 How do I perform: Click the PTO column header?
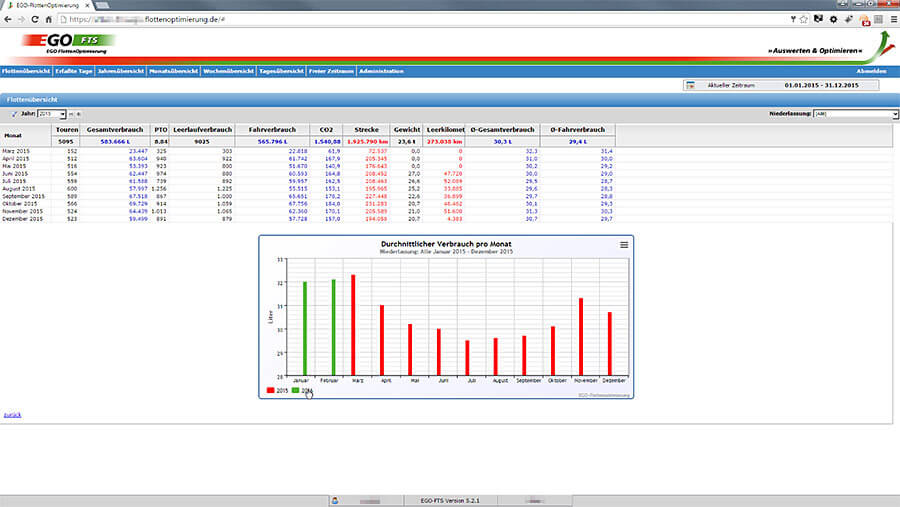pyautogui.click(x=161, y=130)
